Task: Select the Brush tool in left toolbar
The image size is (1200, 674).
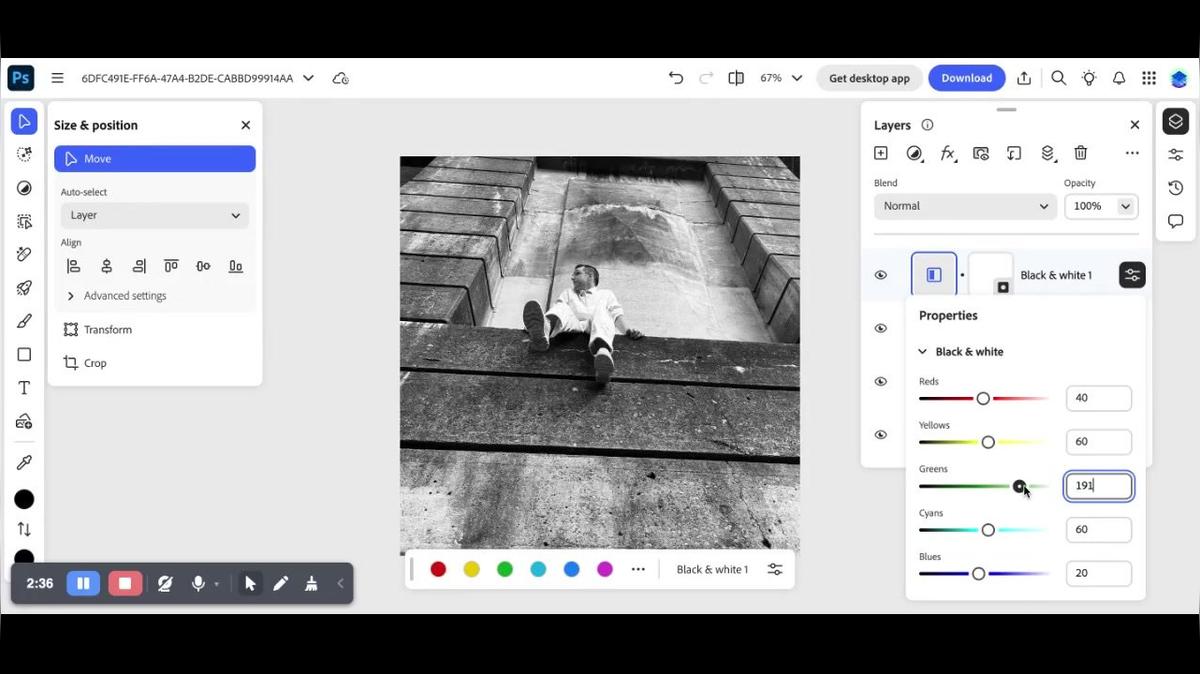Action: [x=24, y=321]
